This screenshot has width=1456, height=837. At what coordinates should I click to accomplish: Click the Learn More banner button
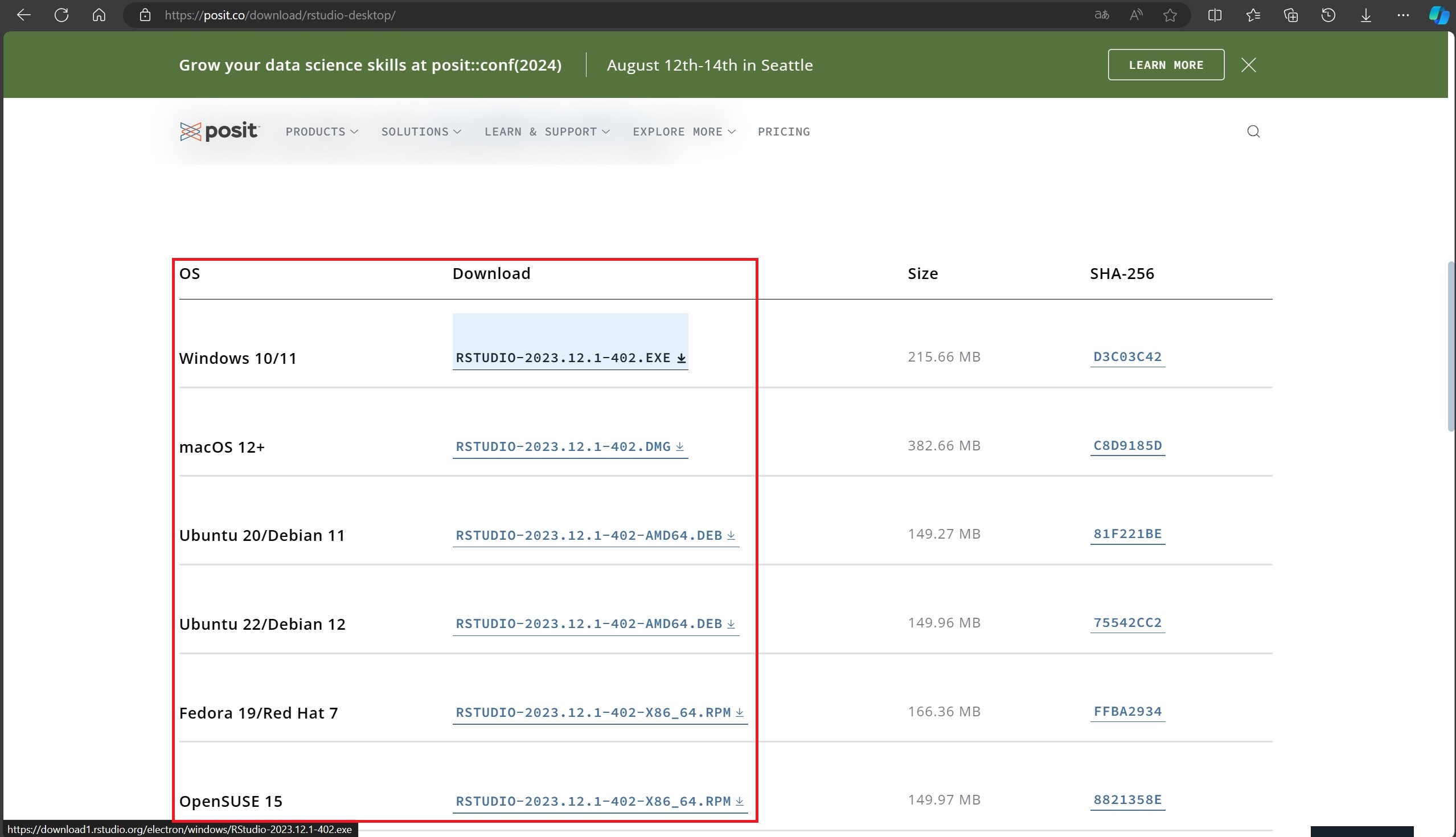pyautogui.click(x=1166, y=65)
